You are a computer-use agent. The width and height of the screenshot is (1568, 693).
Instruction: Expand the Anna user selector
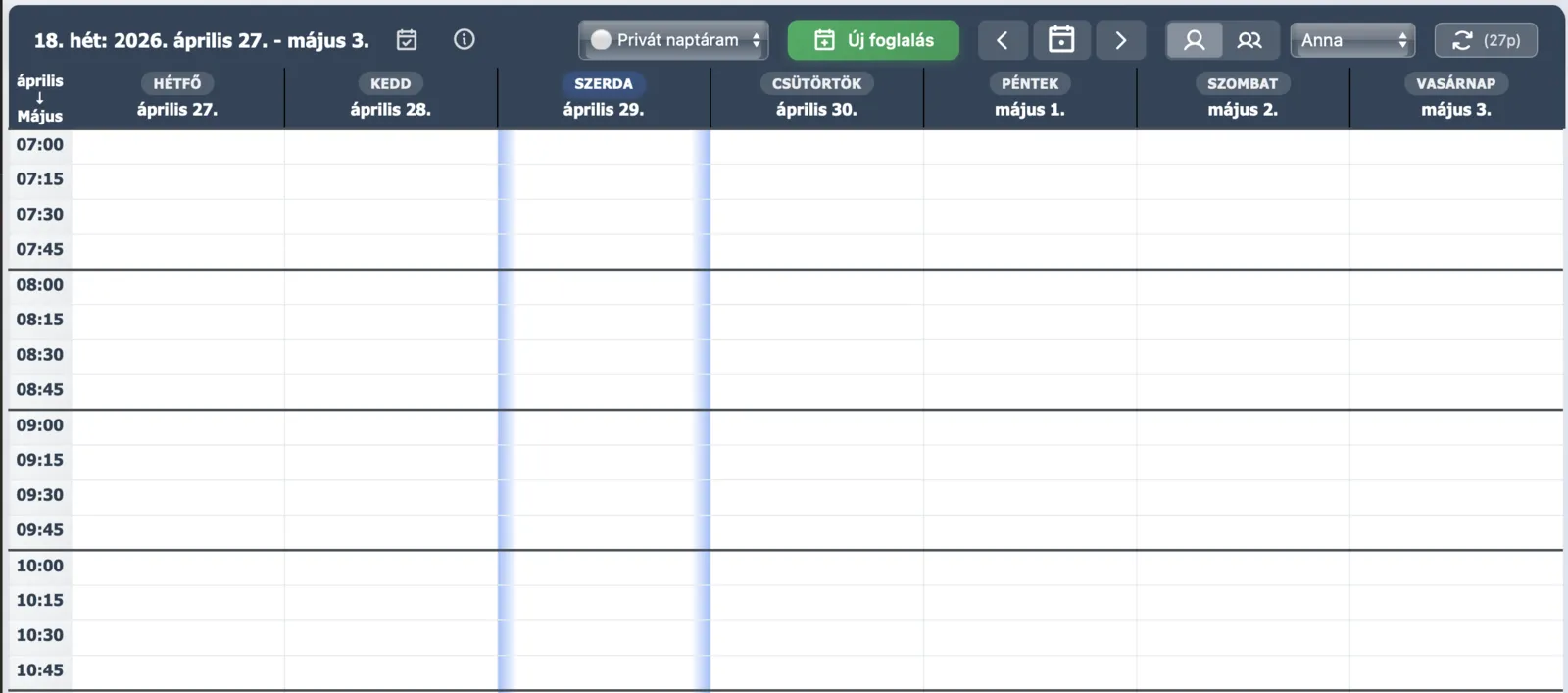(x=1352, y=40)
